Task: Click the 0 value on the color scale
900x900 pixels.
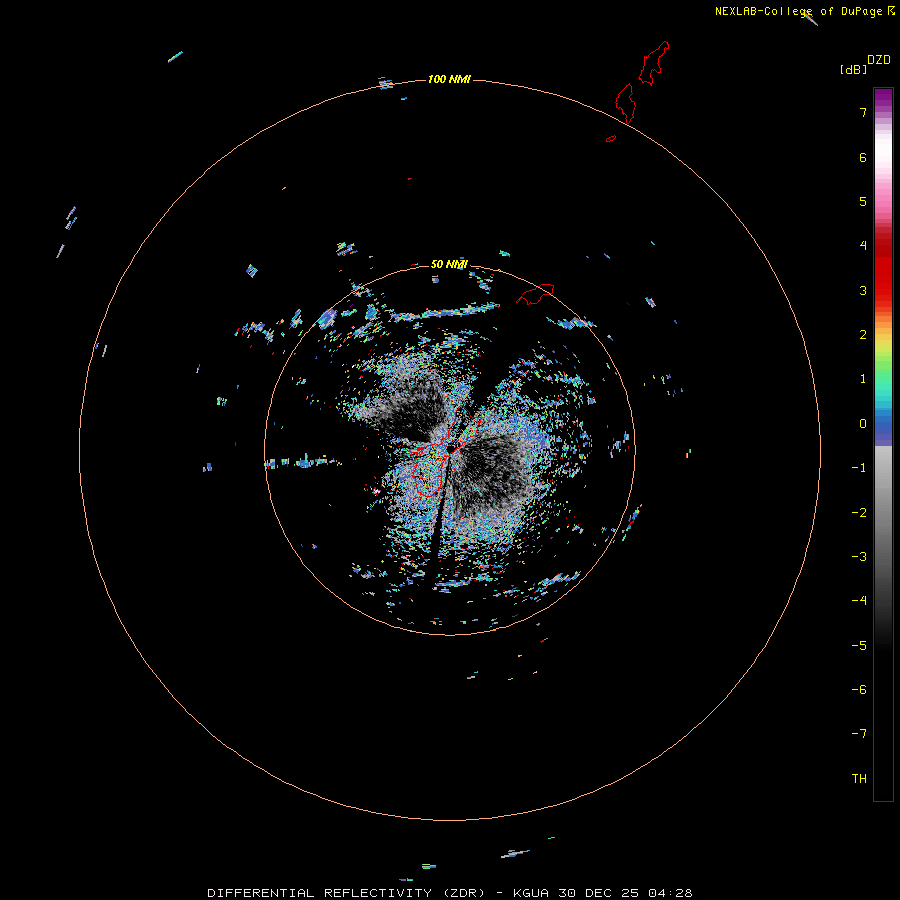Action: click(x=863, y=424)
